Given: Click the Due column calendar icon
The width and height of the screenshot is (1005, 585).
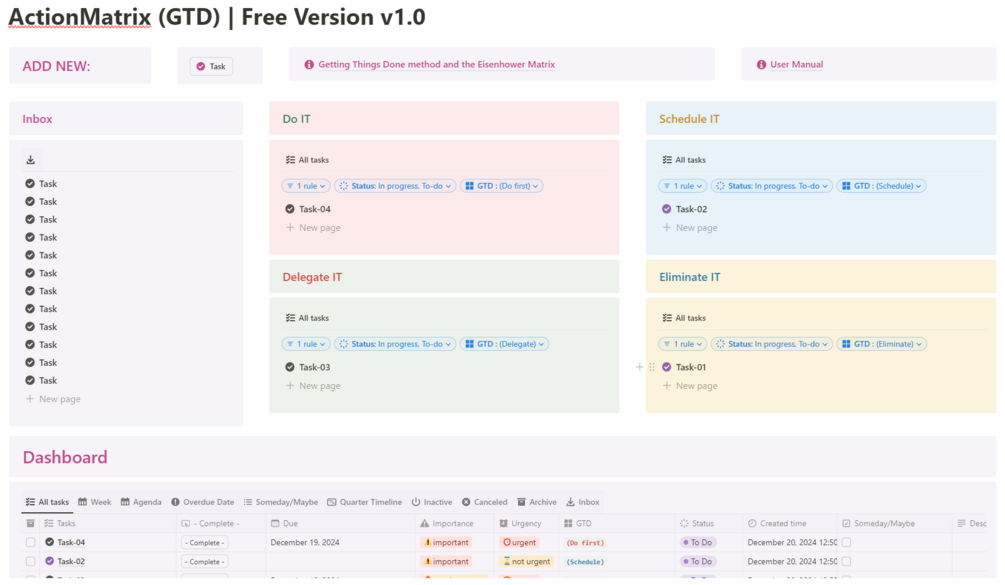Looking at the screenshot, I should (x=275, y=523).
